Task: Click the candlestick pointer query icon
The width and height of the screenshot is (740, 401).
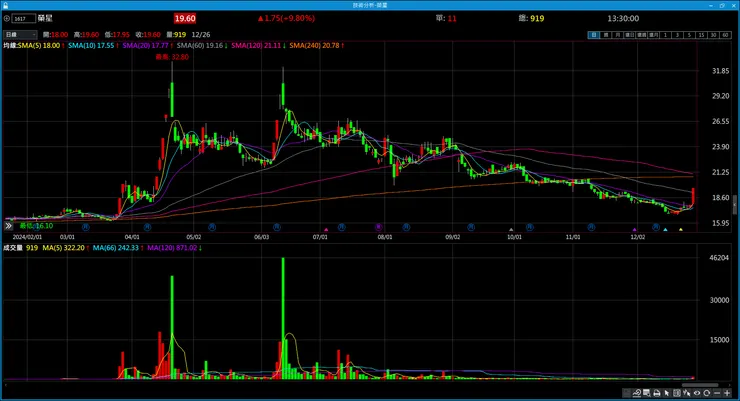Action: pyautogui.click(x=687, y=393)
